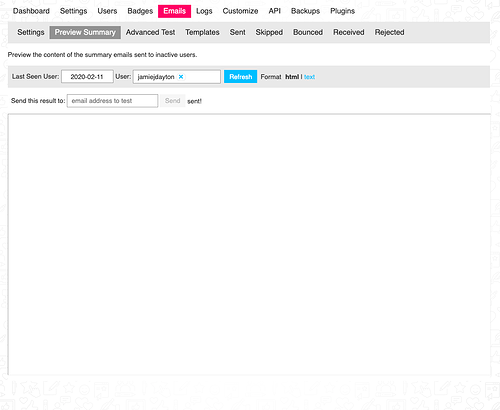This screenshot has height=410, width=500.
Task: Select the Emails tab
Action: (x=174, y=11)
